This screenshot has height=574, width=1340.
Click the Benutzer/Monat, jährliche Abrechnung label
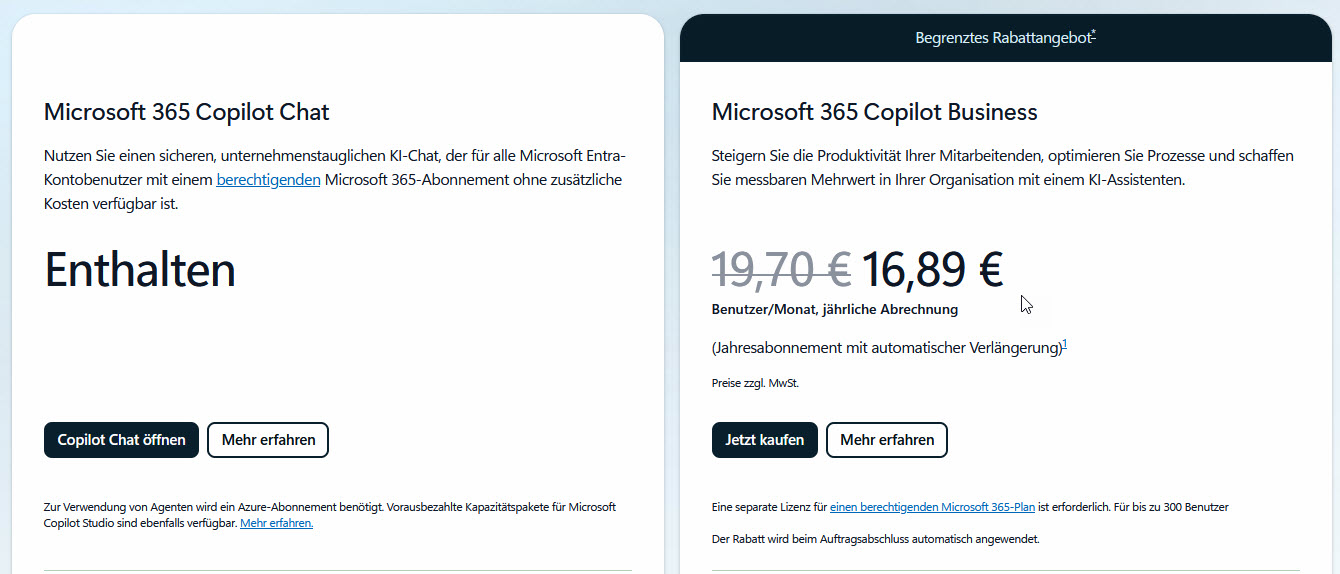[x=834, y=310]
